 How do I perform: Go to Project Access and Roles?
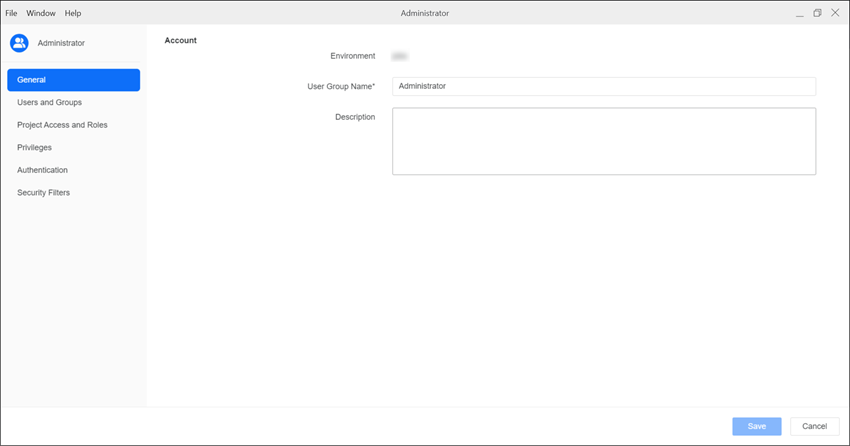click(x=62, y=125)
